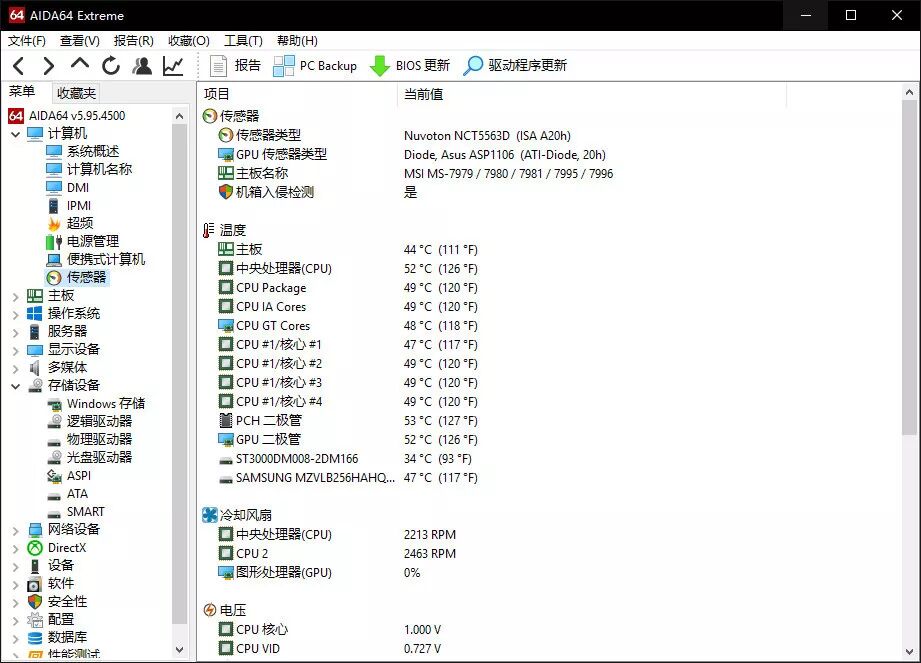This screenshot has height=663, width=921.
Task: Go back with the left arrow icon
Action: 18,66
